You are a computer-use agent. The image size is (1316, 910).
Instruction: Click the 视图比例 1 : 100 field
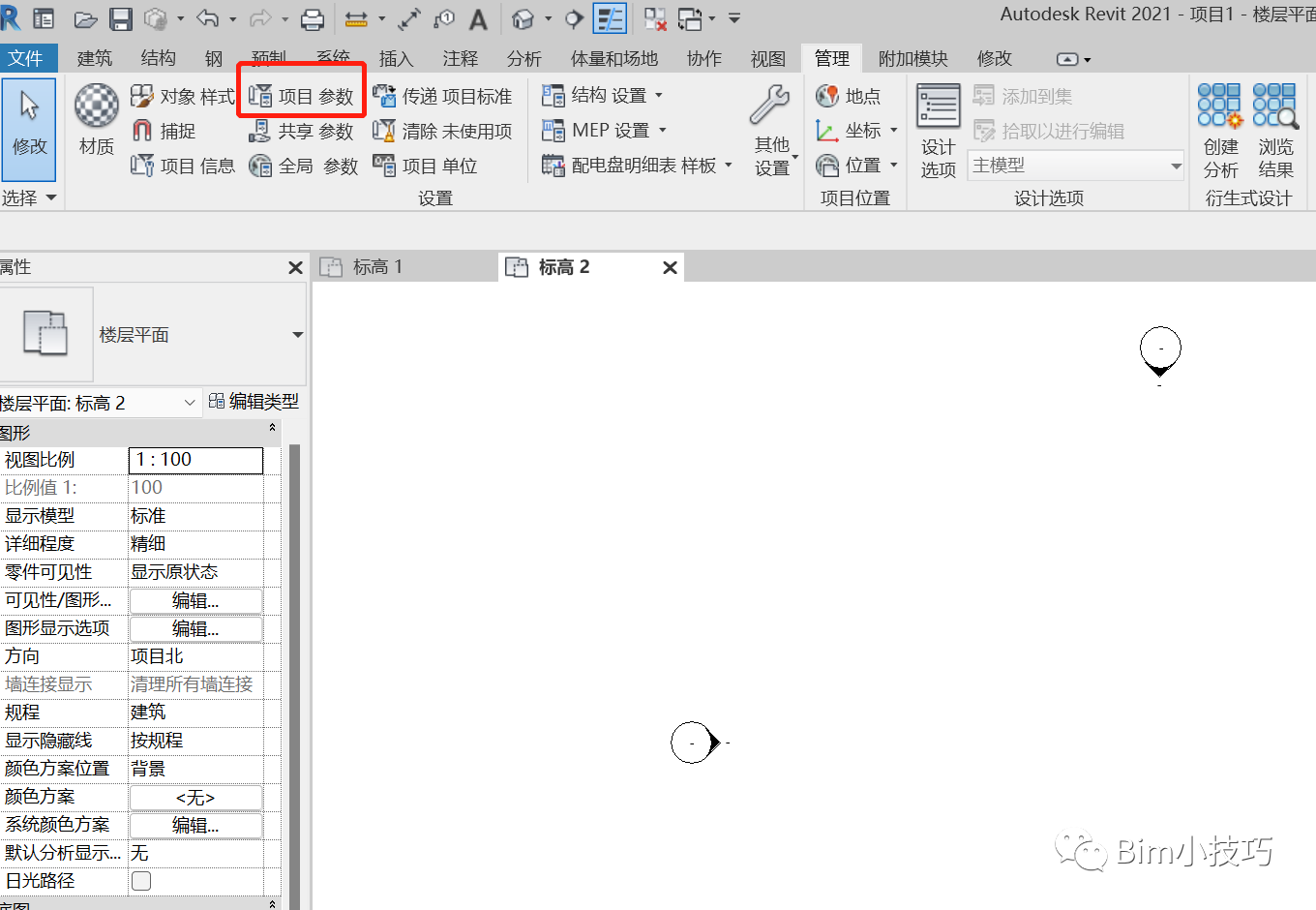coord(195,460)
